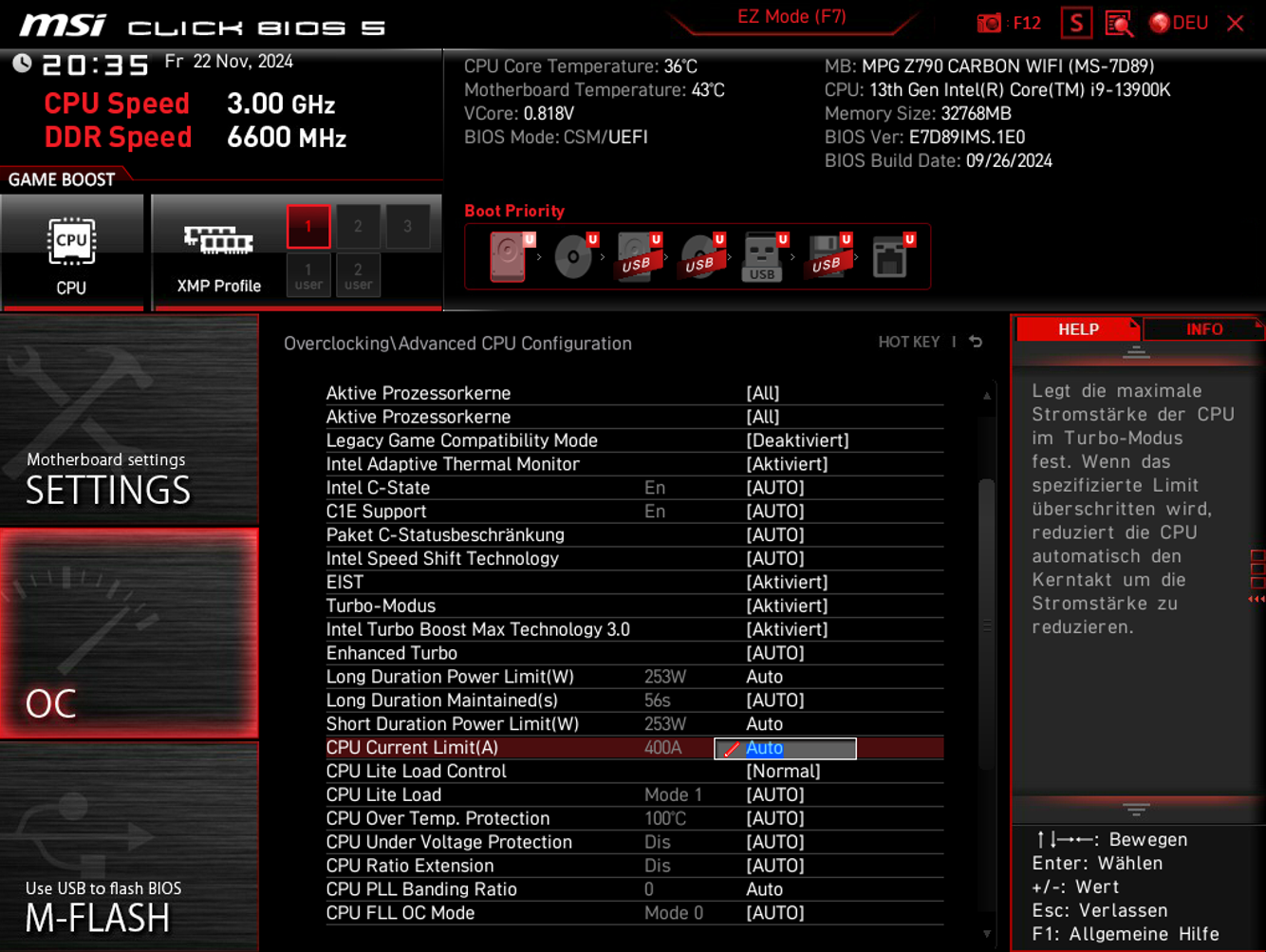Screen dimensions: 1266x952
Task: Open the M-FLASH BIOS flashing menu
Action: click(x=129, y=847)
